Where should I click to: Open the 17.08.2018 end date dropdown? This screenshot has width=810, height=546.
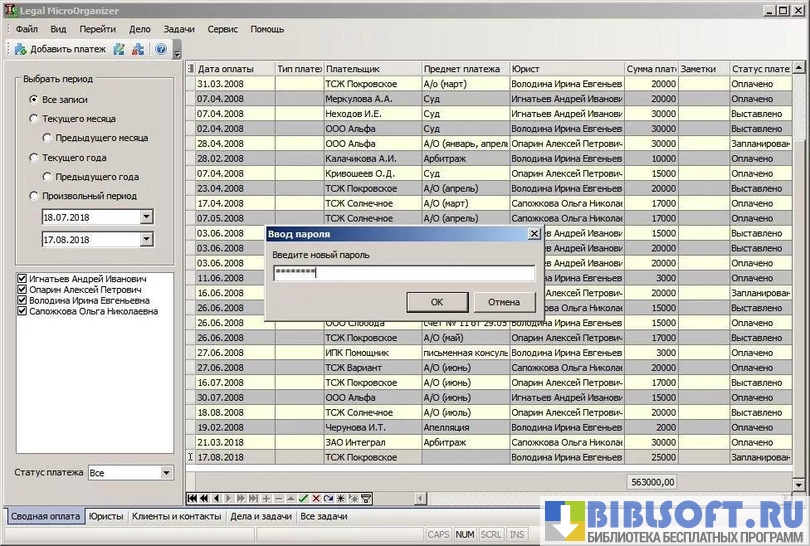tap(147, 239)
